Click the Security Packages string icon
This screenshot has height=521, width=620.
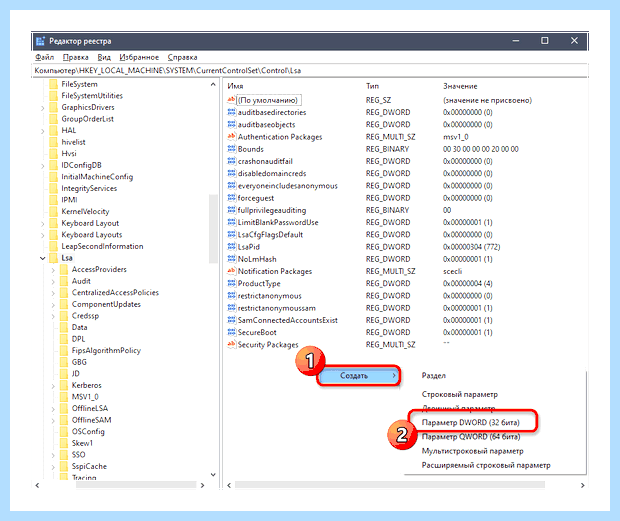(231, 345)
